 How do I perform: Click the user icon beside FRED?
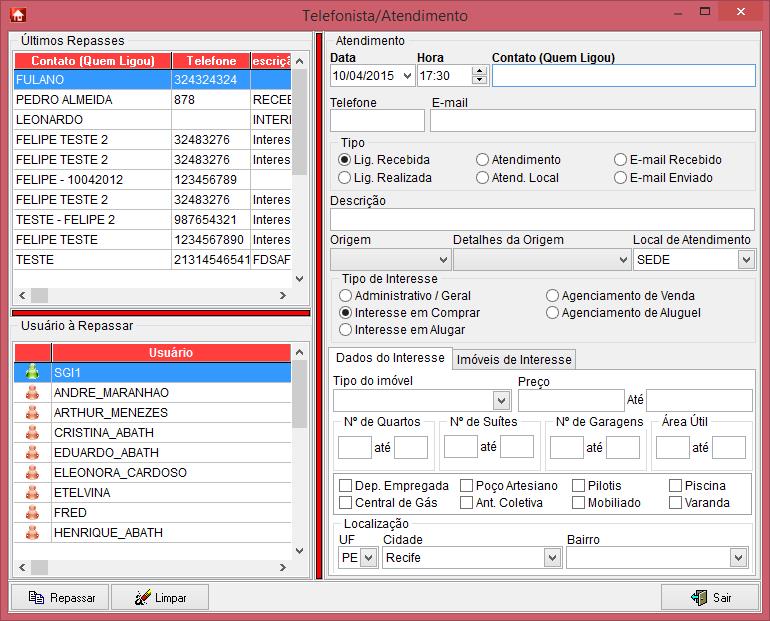tap(31, 512)
